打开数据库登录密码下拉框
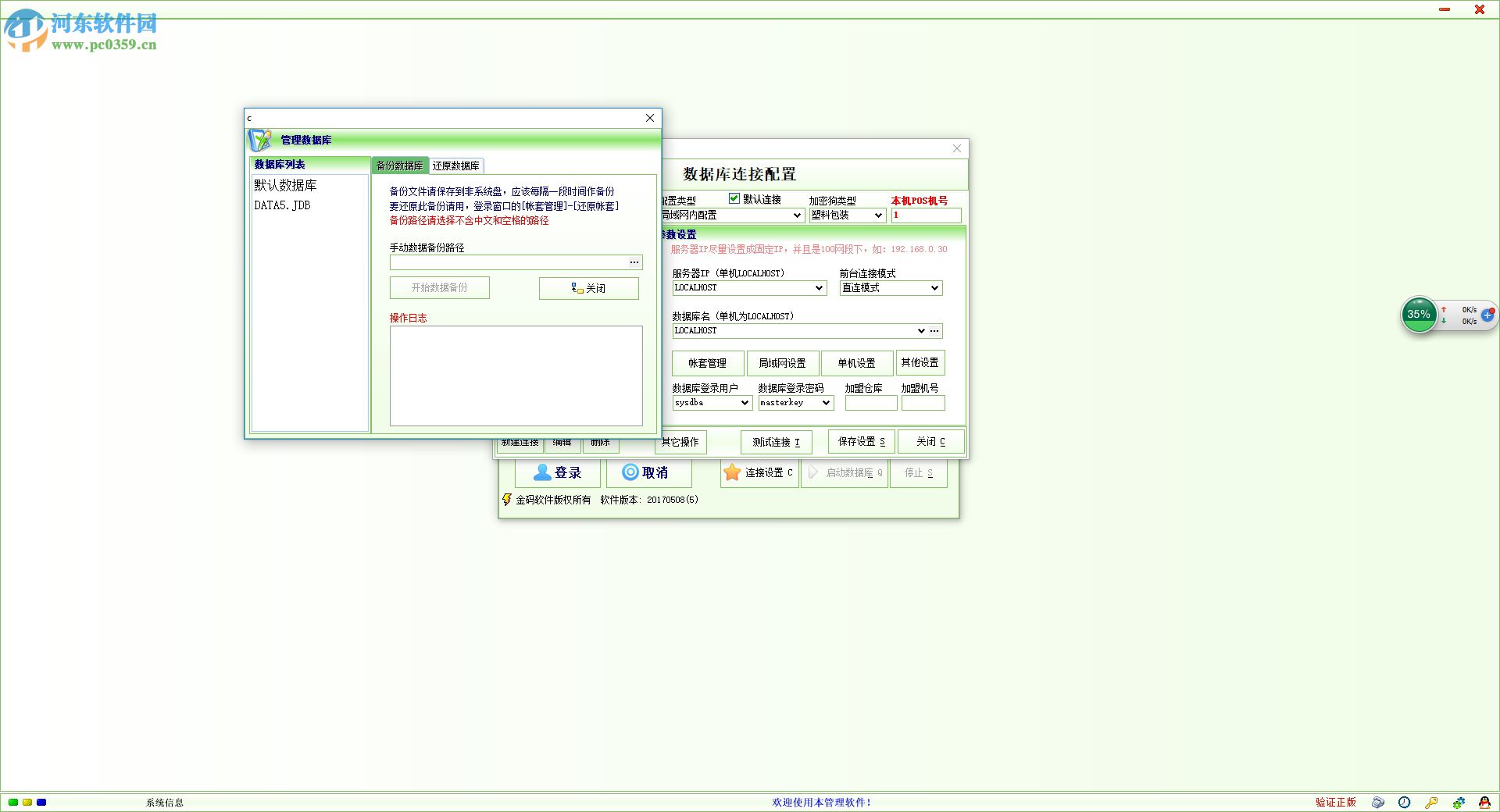Screen dimensions: 1500x812 click(x=826, y=403)
